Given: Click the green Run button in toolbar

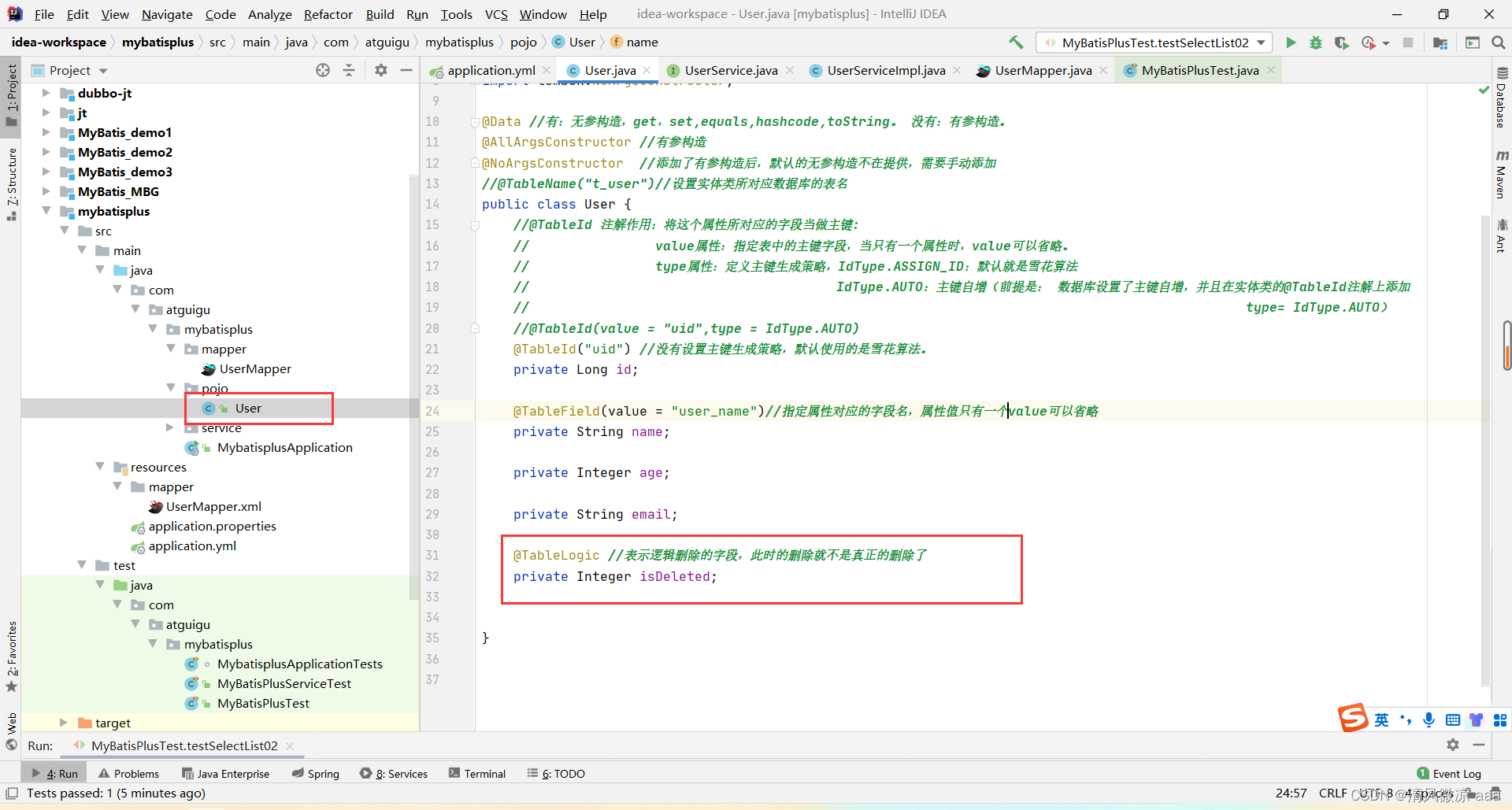Looking at the screenshot, I should [x=1291, y=43].
